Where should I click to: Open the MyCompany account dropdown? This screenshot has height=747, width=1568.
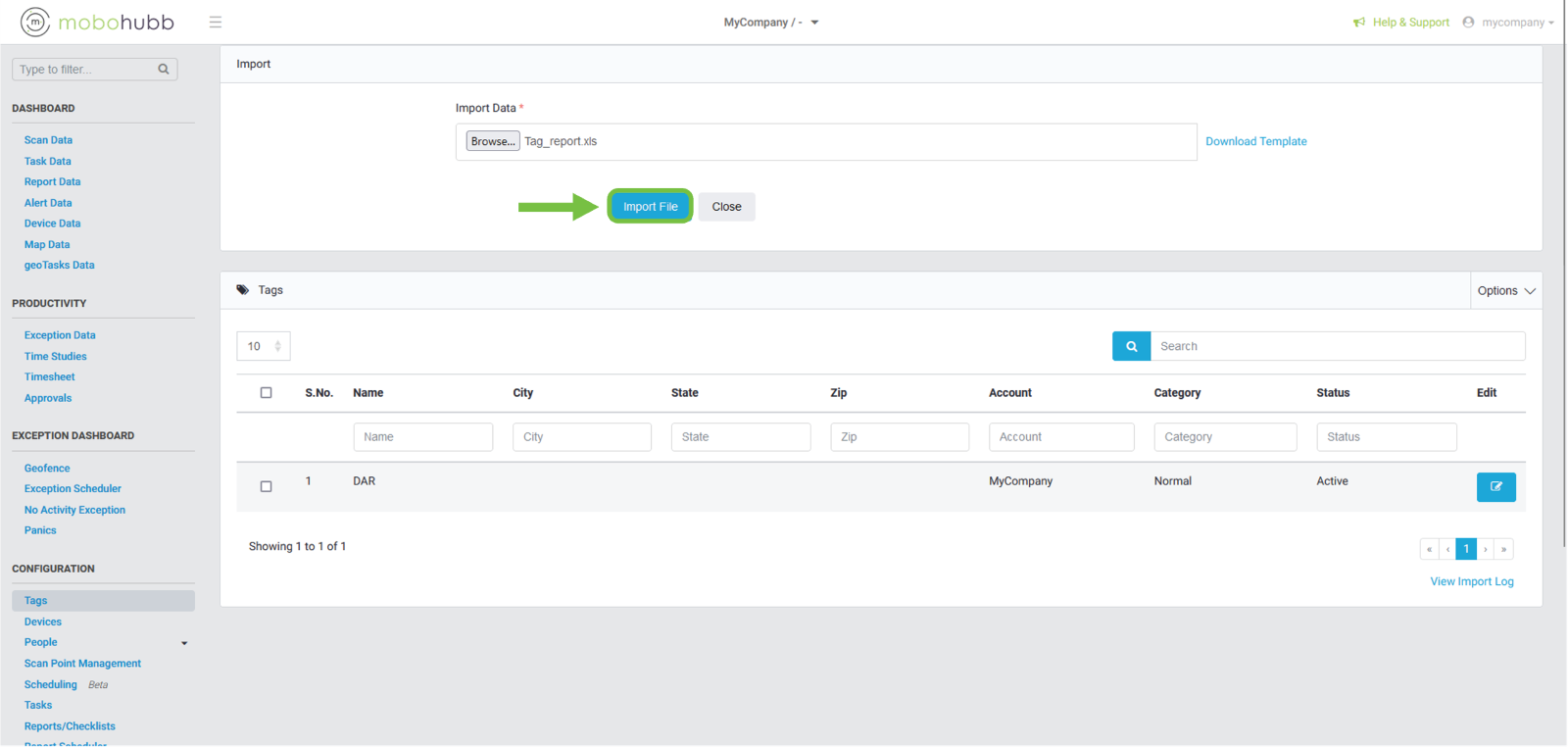pyautogui.click(x=771, y=23)
